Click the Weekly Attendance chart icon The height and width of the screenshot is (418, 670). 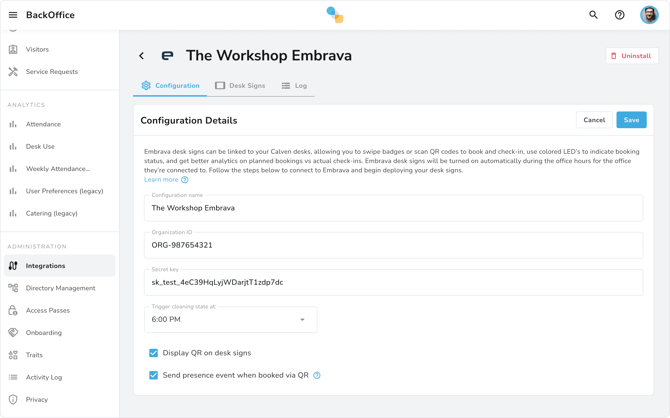click(x=13, y=168)
